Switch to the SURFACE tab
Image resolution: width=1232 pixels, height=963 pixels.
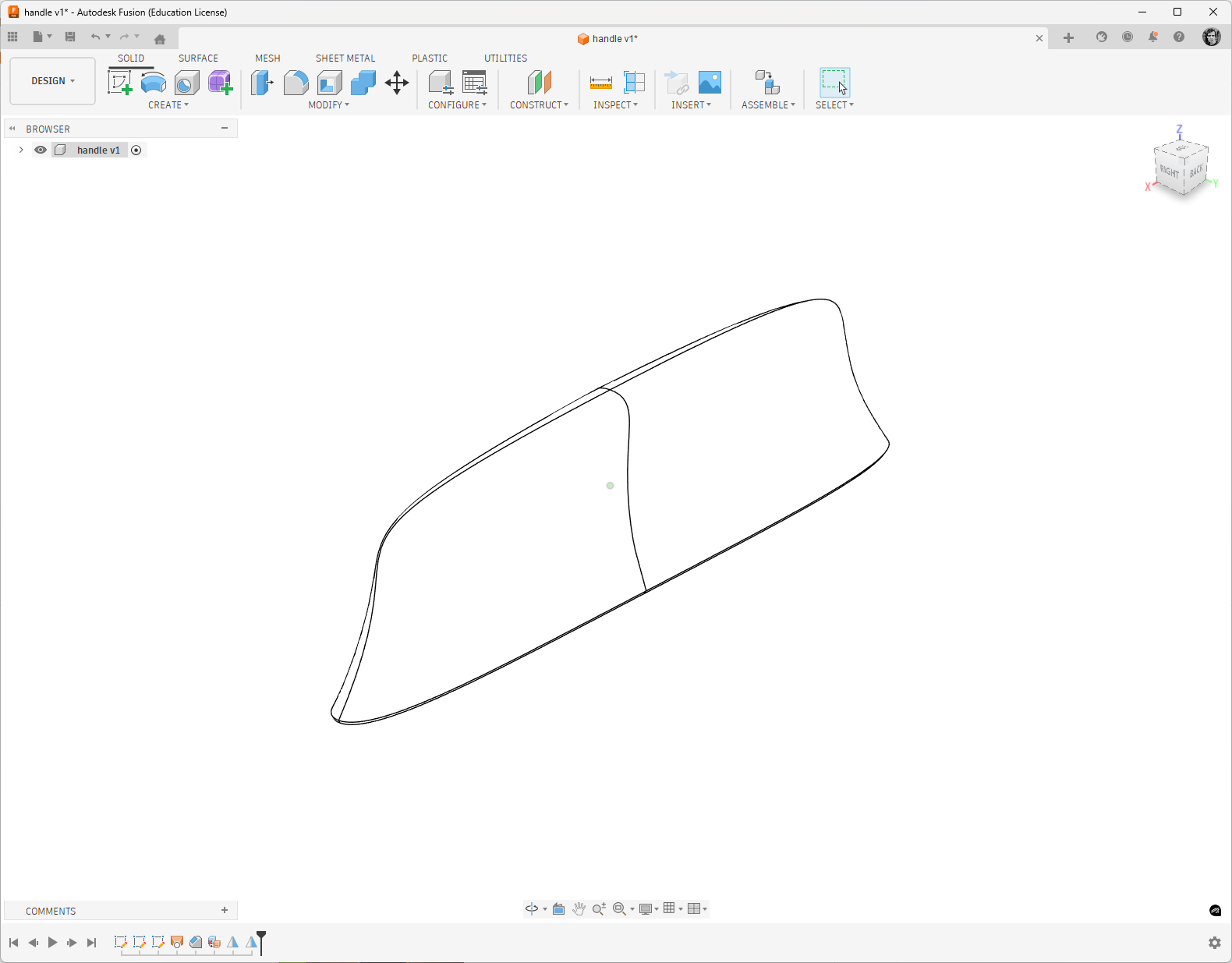tap(198, 58)
